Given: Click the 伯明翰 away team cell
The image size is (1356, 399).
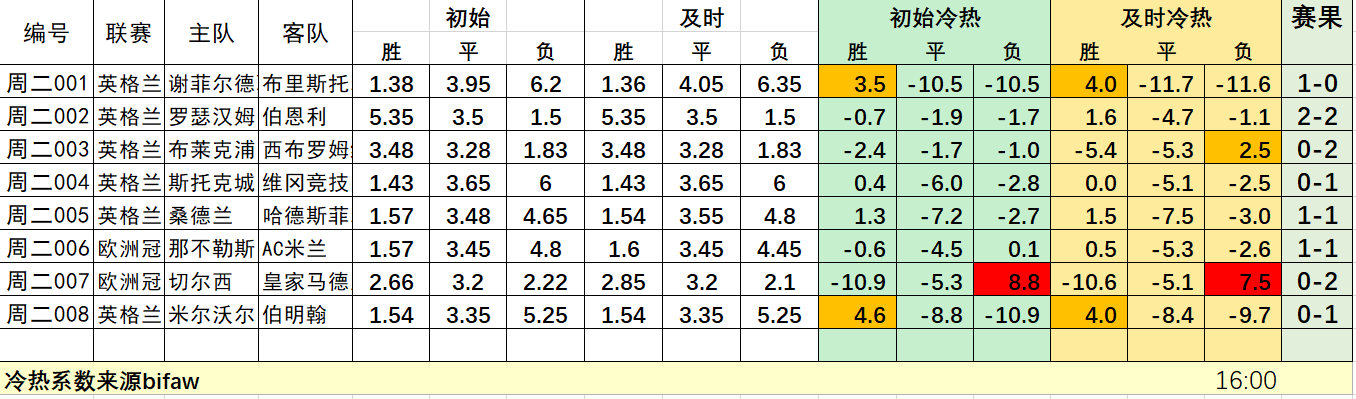Looking at the screenshot, I should tap(305, 315).
